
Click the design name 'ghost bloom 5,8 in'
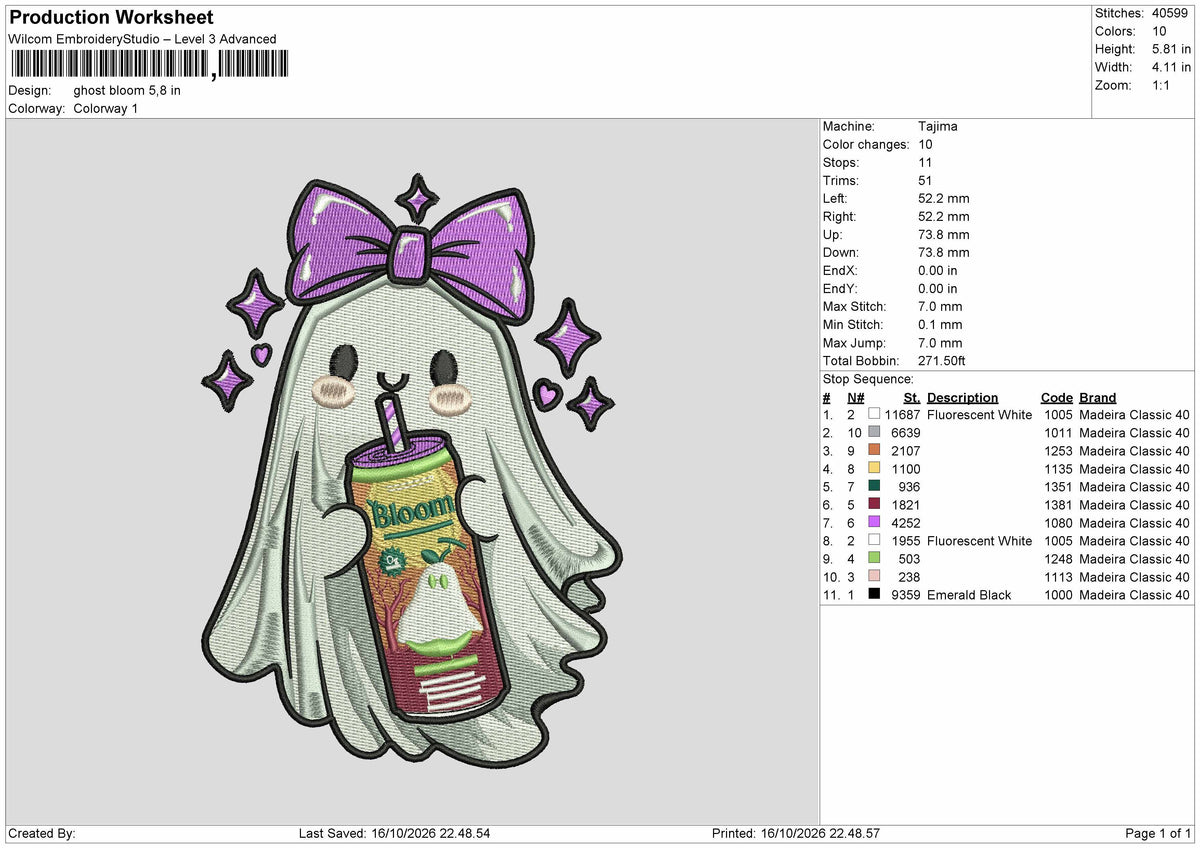127,90
